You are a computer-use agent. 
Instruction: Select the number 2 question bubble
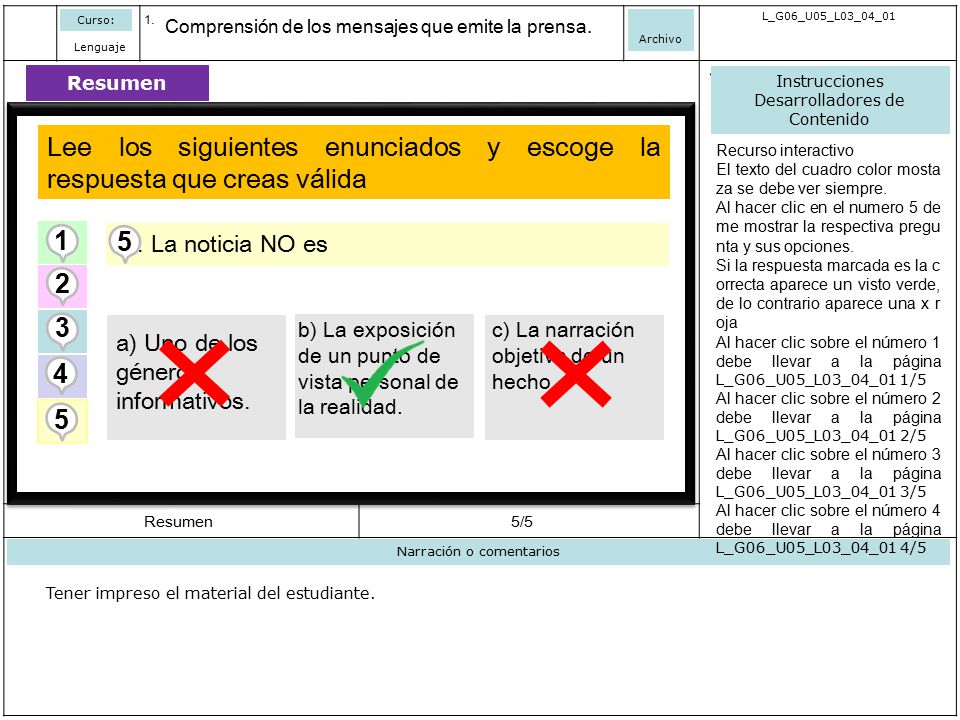62,287
